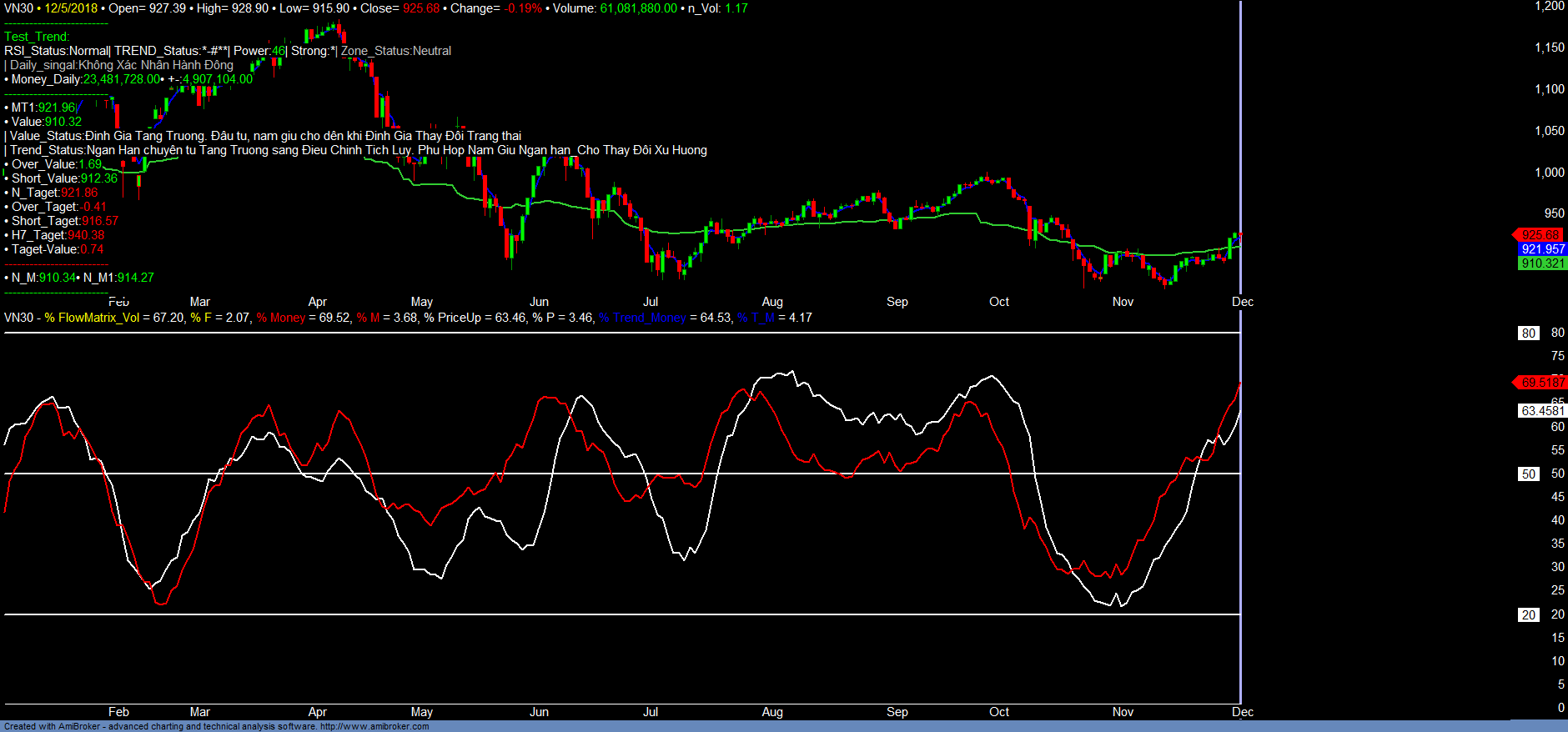Click the % FlowMatrix_Vol legend label
Viewport: 1568px width, 732px height.
click(92, 318)
